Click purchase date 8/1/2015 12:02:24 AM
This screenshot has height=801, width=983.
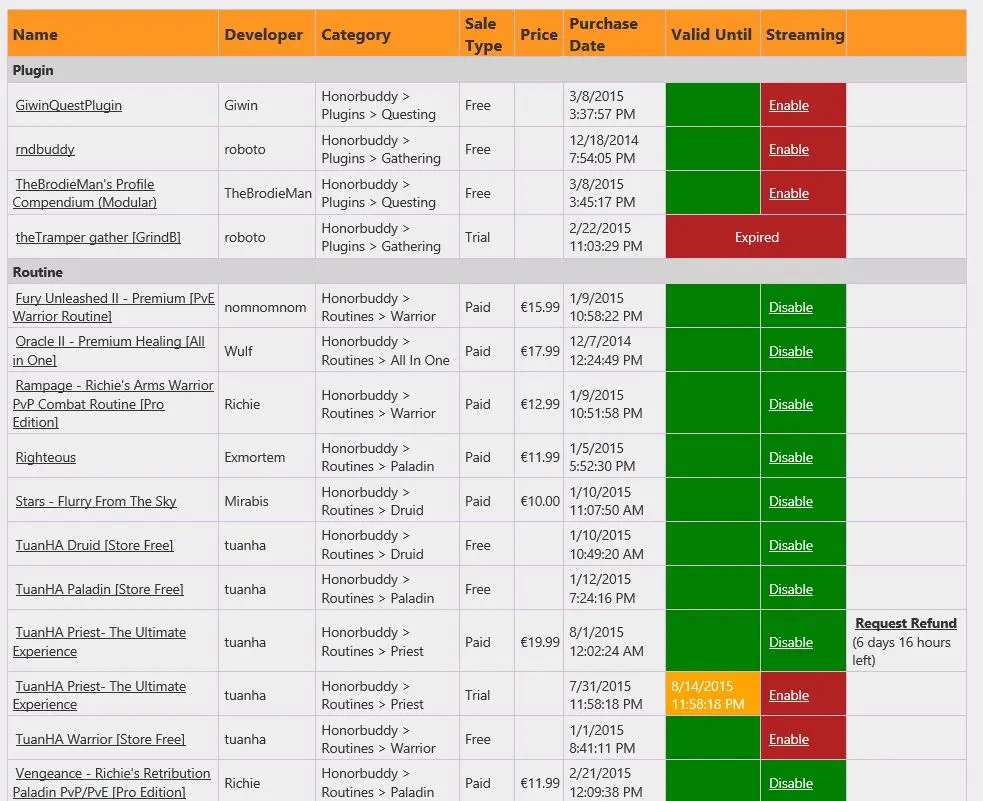606,641
